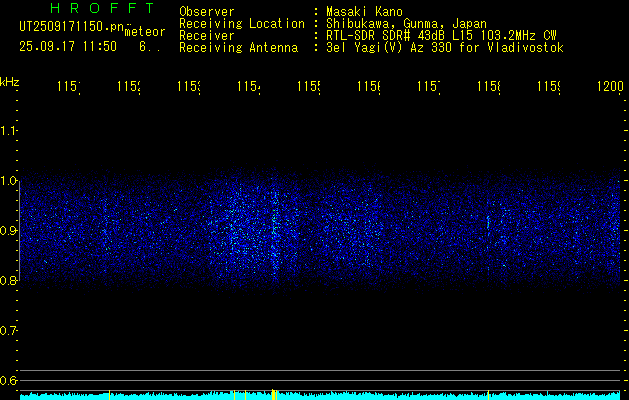Select the observer name Masaki Kano
Viewport: 629px width, 400px height.
tap(364, 11)
